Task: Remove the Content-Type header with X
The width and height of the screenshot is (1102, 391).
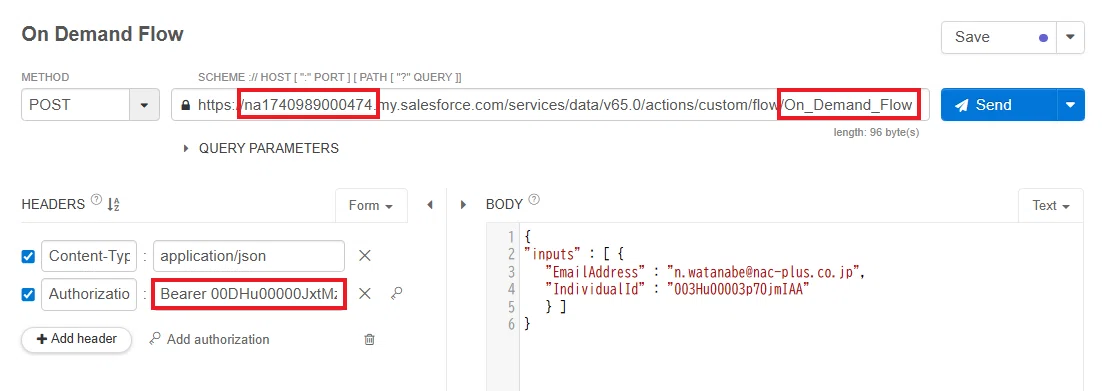Action: (x=365, y=256)
